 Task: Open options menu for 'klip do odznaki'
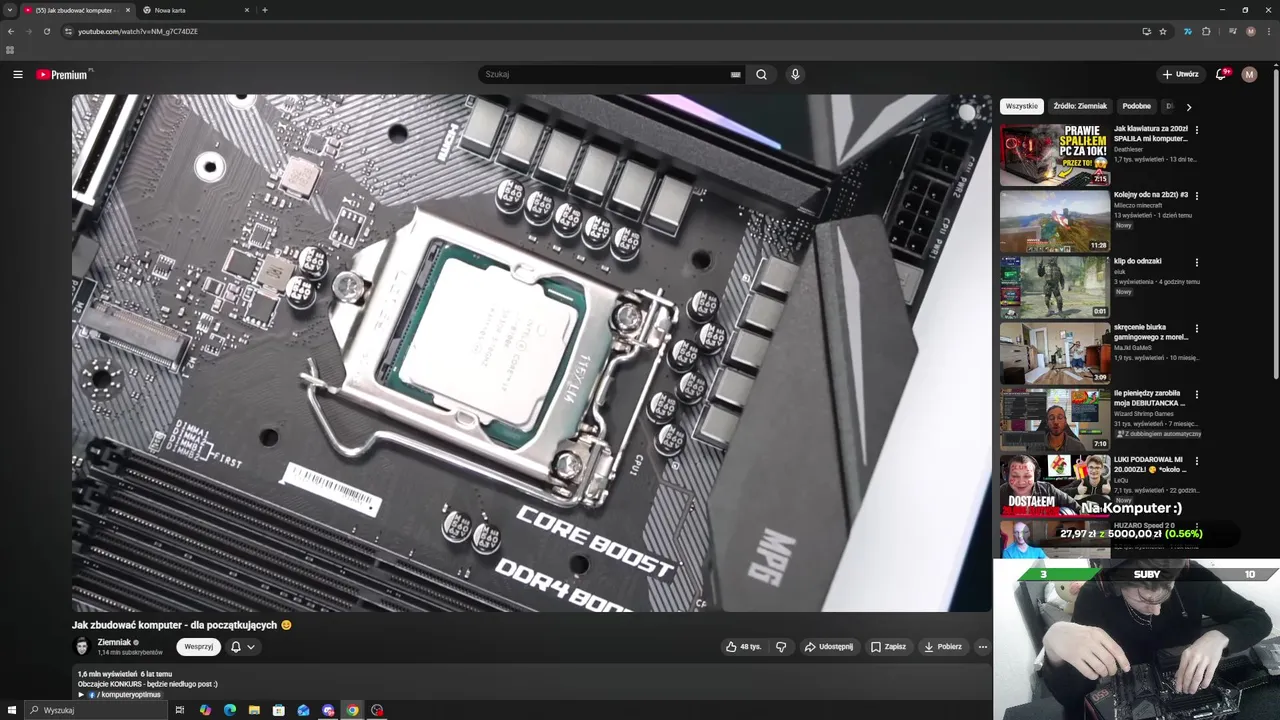coord(1197,262)
